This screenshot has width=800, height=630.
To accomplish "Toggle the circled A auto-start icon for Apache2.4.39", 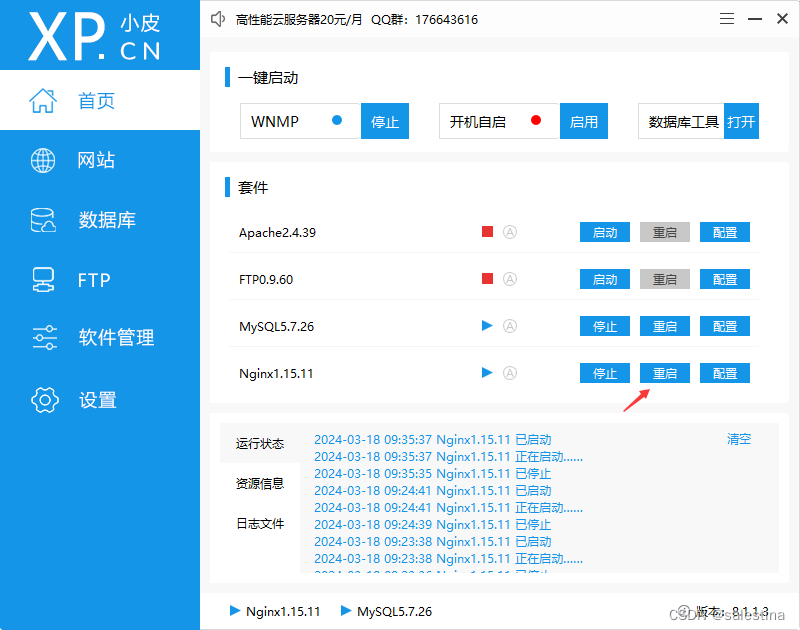I will 510,232.
